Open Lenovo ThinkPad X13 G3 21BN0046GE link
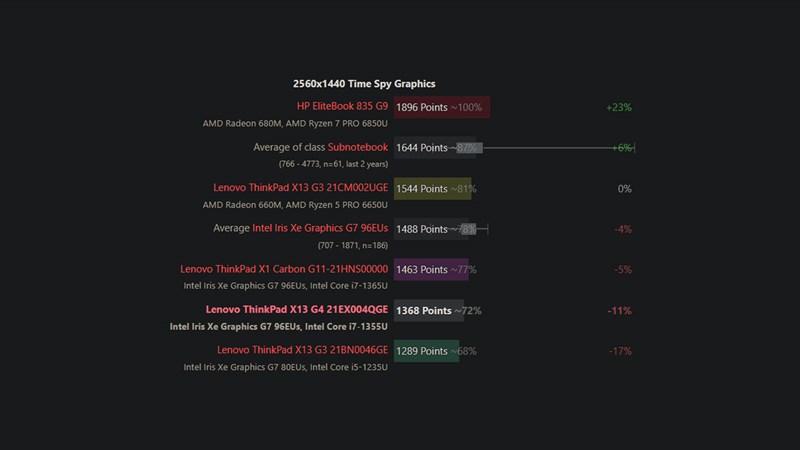The image size is (800, 450). (302, 350)
